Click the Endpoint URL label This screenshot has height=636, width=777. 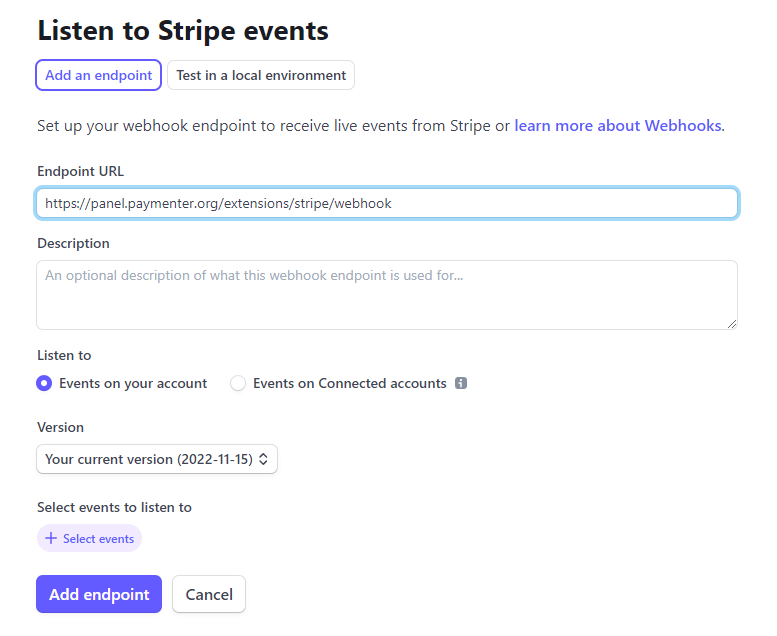(80, 171)
